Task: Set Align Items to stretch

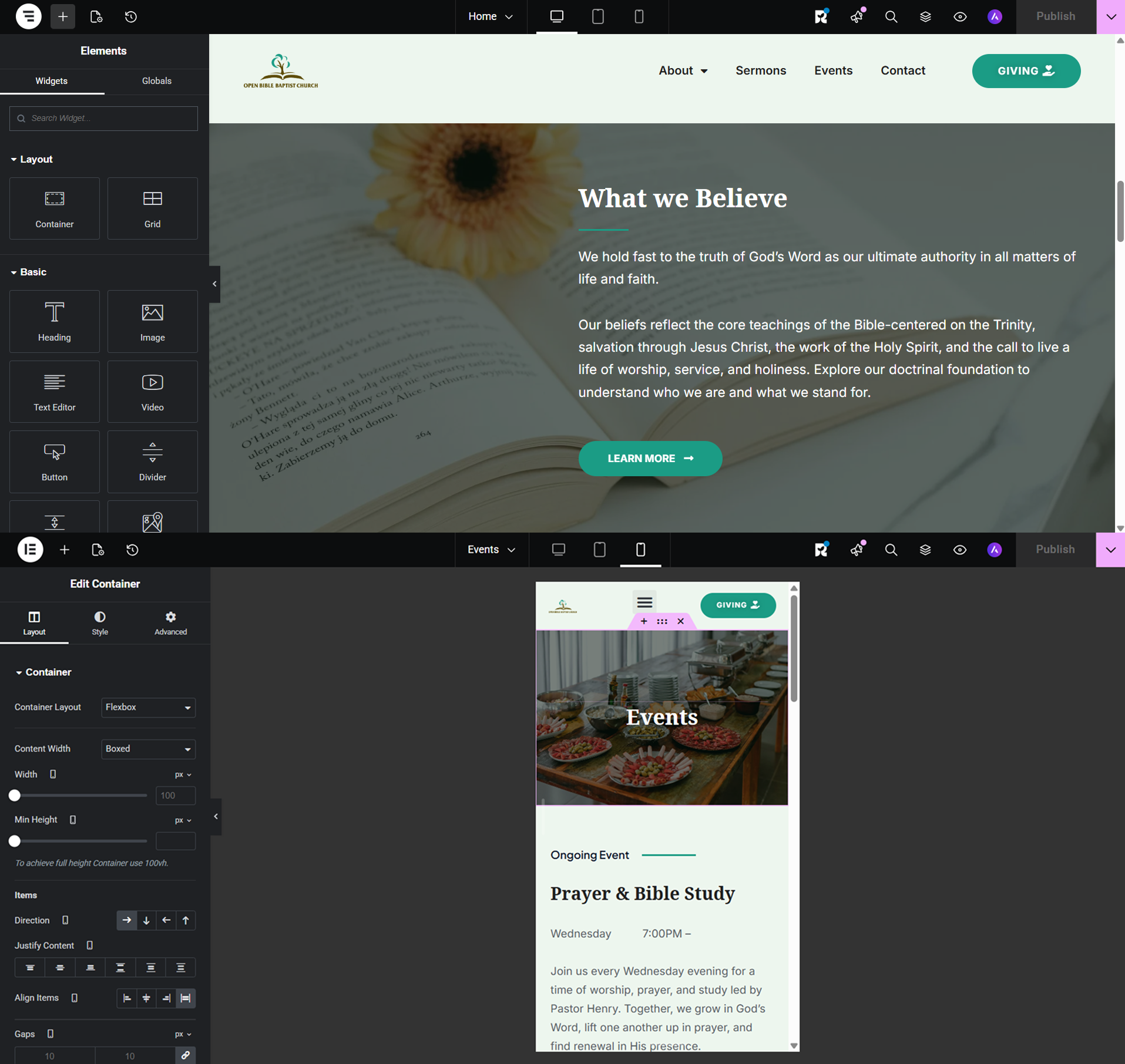Action: coord(186,998)
